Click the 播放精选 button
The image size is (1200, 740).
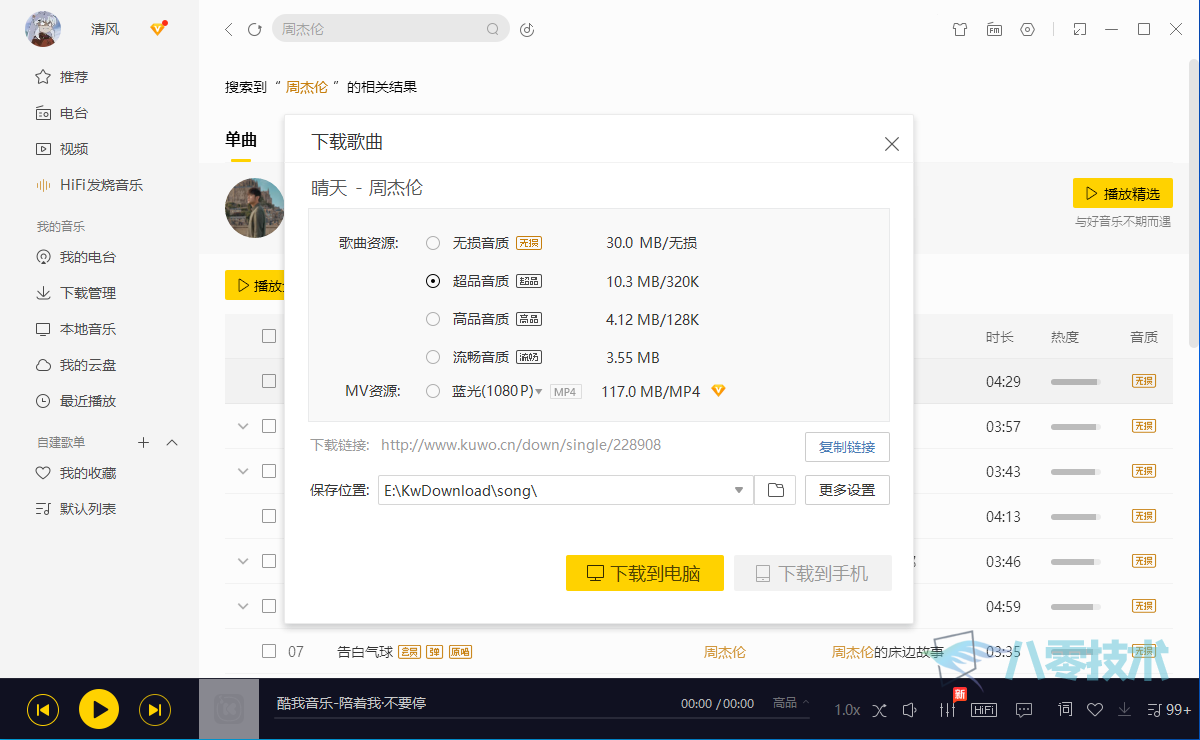pyautogui.click(x=1123, y=194)
